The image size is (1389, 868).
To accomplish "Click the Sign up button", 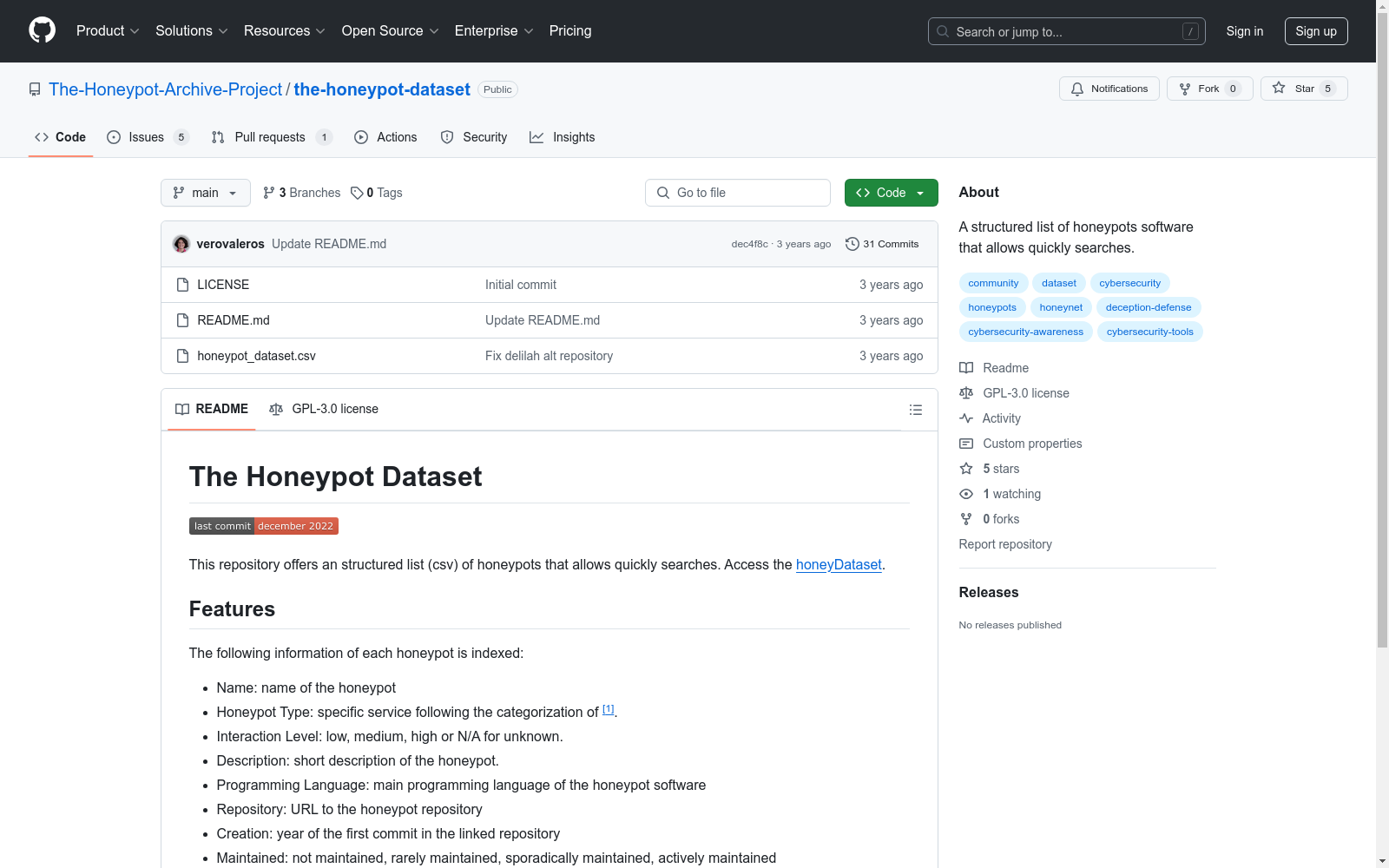I will (1316, 31).
